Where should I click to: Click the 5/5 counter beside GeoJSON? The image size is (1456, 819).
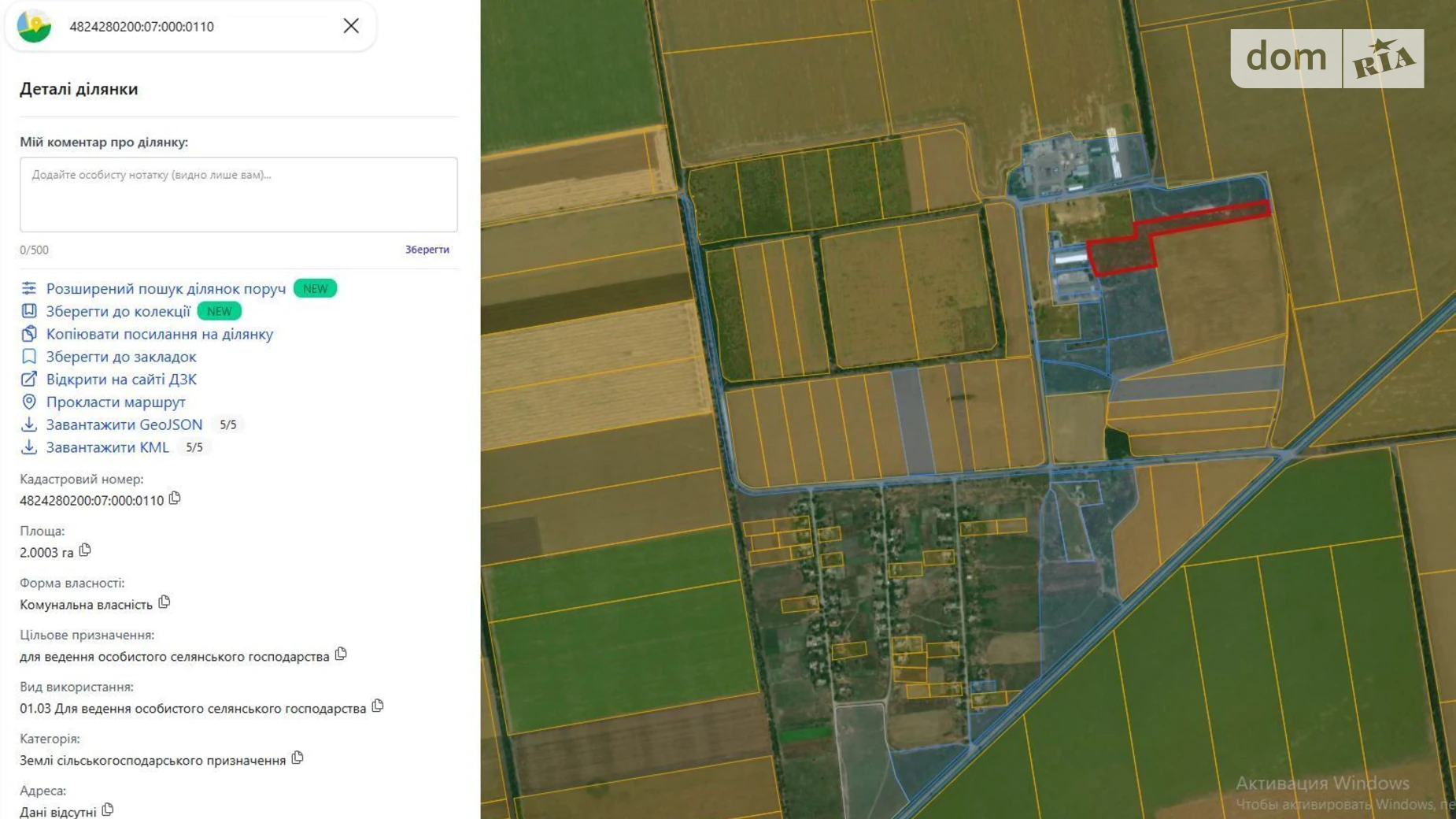[x=228, y=425]
